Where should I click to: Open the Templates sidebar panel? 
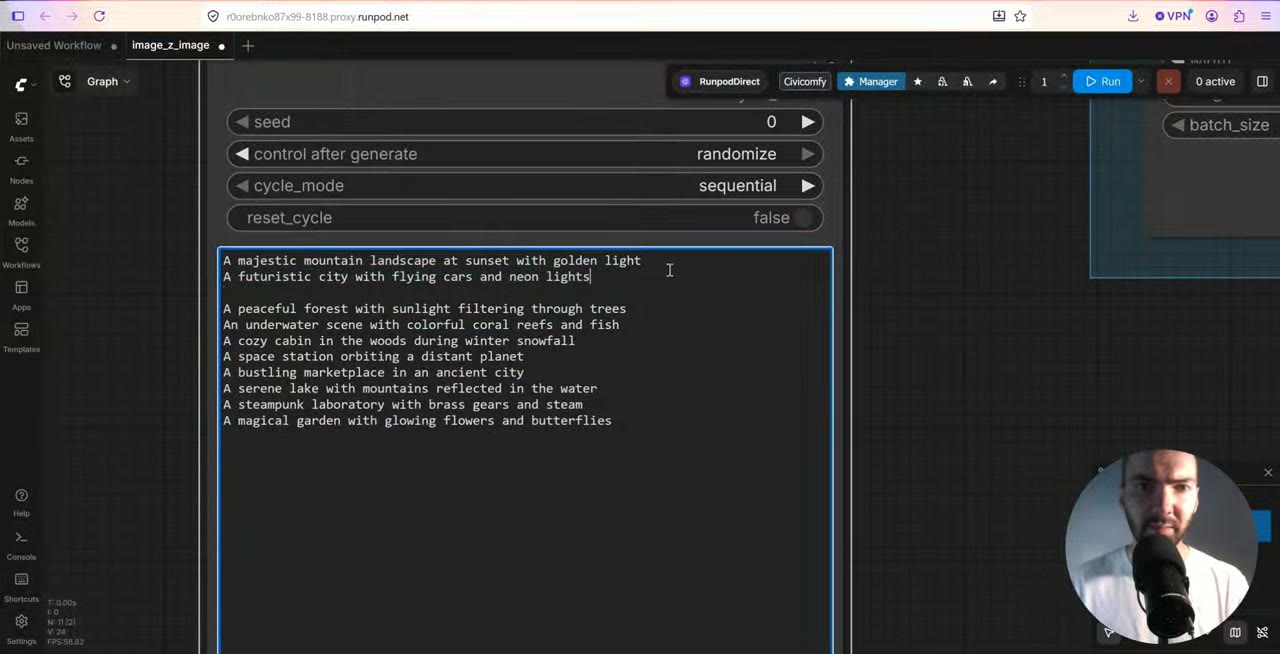(21, 336)
